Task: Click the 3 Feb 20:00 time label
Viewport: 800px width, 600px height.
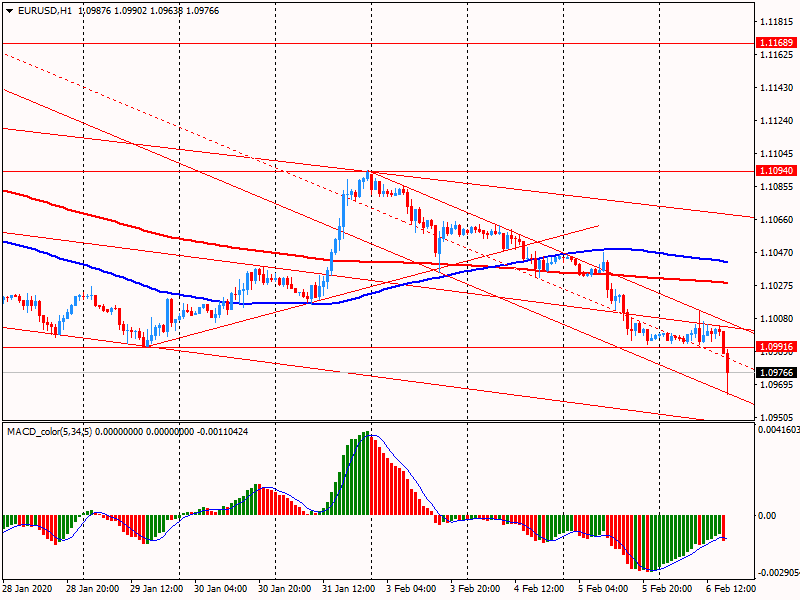Action: click(x=475, y=589)
